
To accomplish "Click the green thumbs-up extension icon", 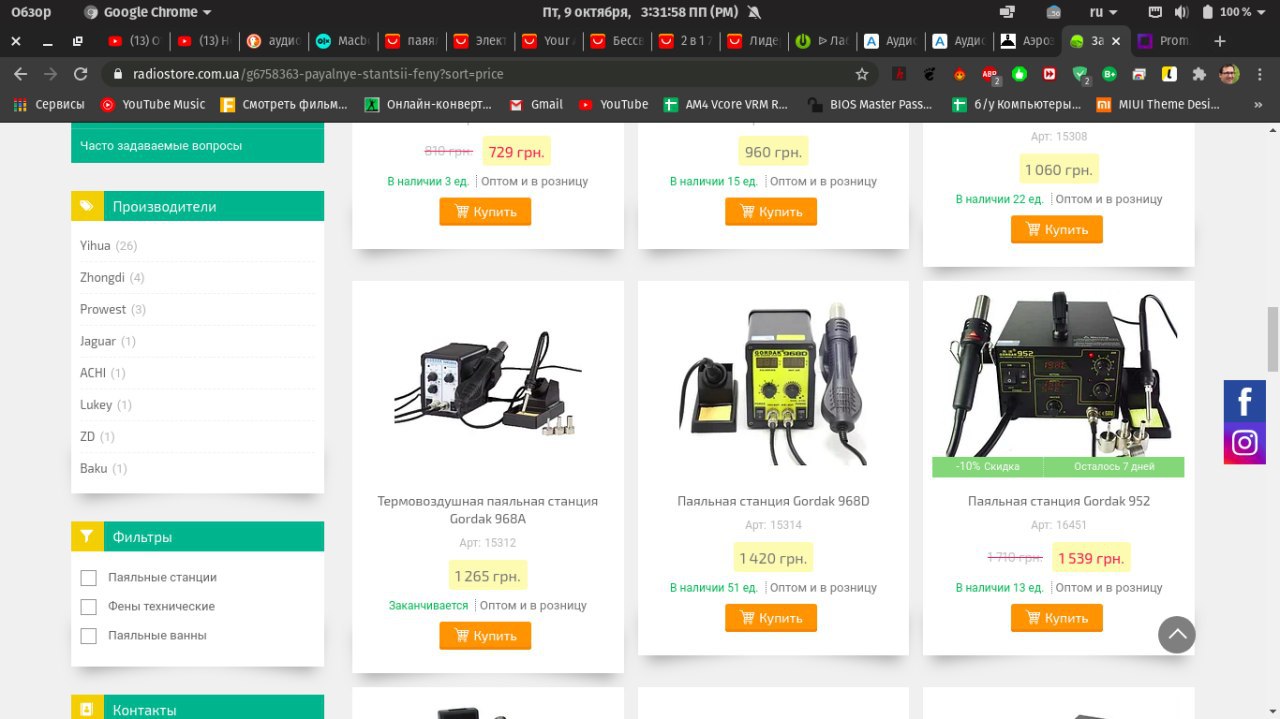I will [1019, 74].
